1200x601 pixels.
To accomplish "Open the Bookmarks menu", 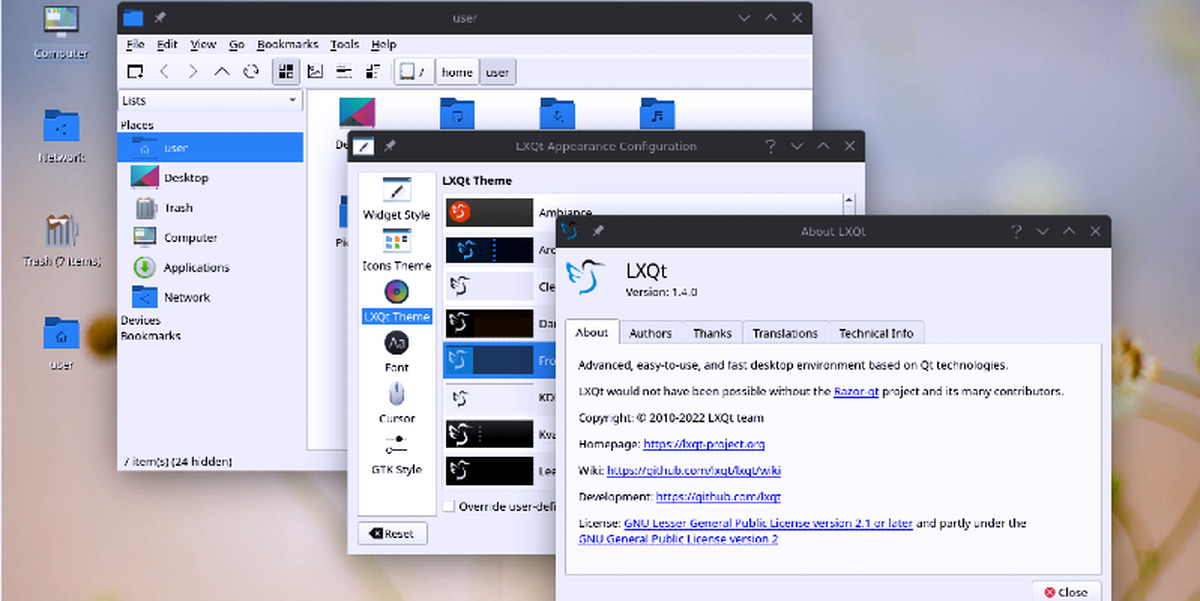I will pos(287,44).
